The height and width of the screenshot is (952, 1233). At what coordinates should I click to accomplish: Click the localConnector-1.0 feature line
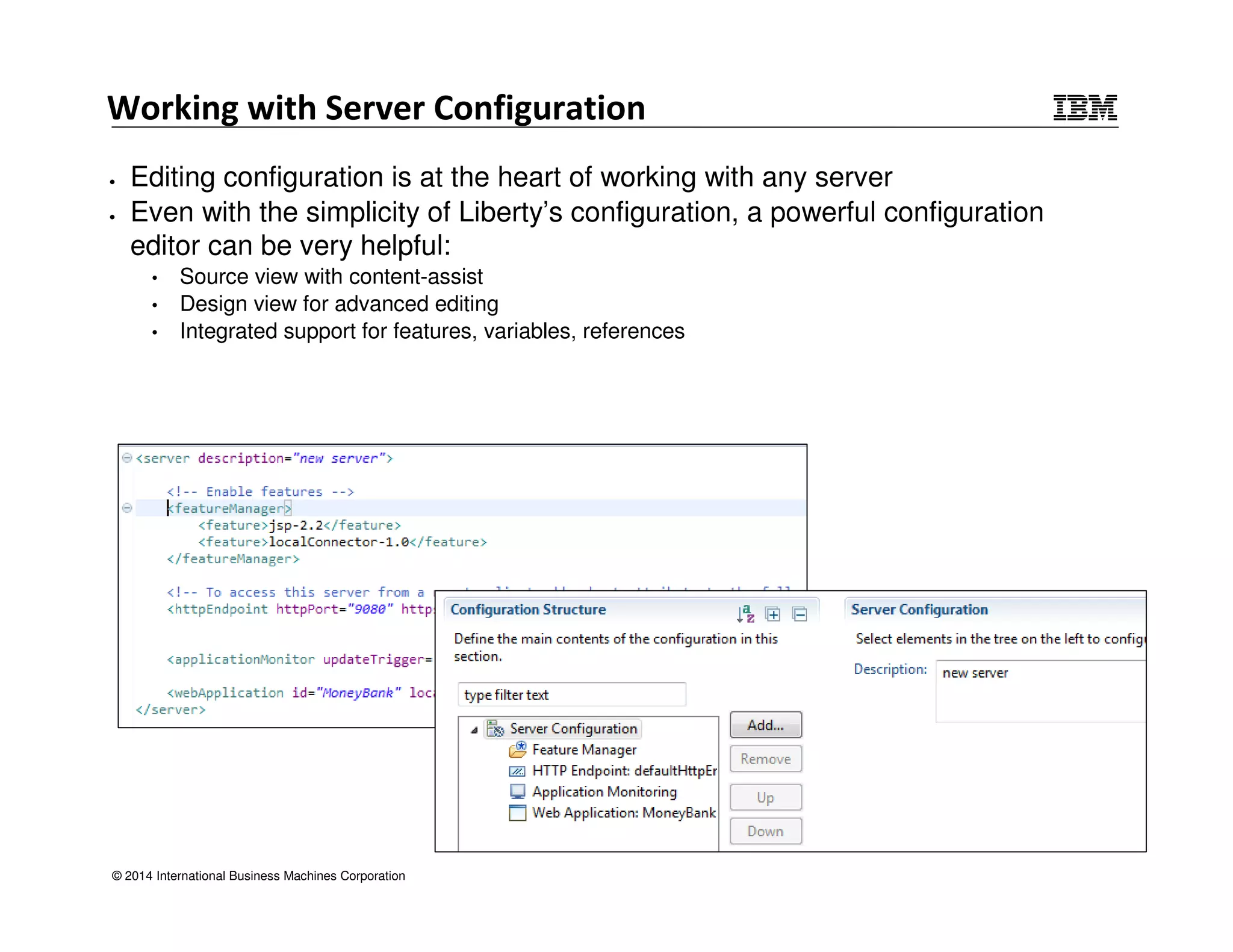pos(342,542)
